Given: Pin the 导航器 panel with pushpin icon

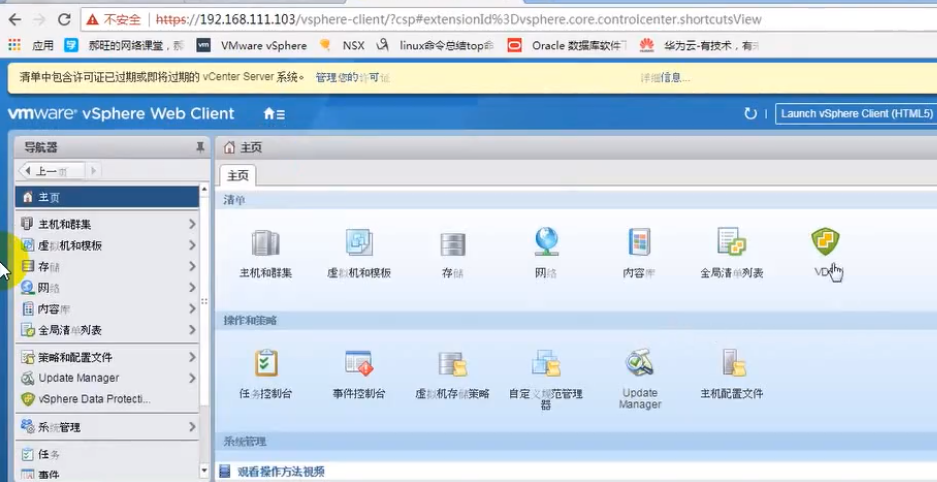Looking at the screenshot, I should pos(200,148).
